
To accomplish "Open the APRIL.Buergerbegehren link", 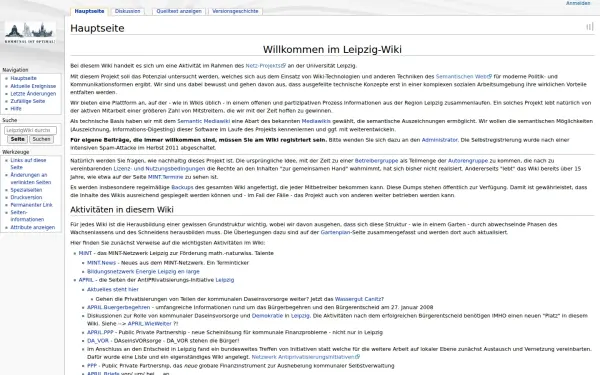I will click(x=118, y=307).
